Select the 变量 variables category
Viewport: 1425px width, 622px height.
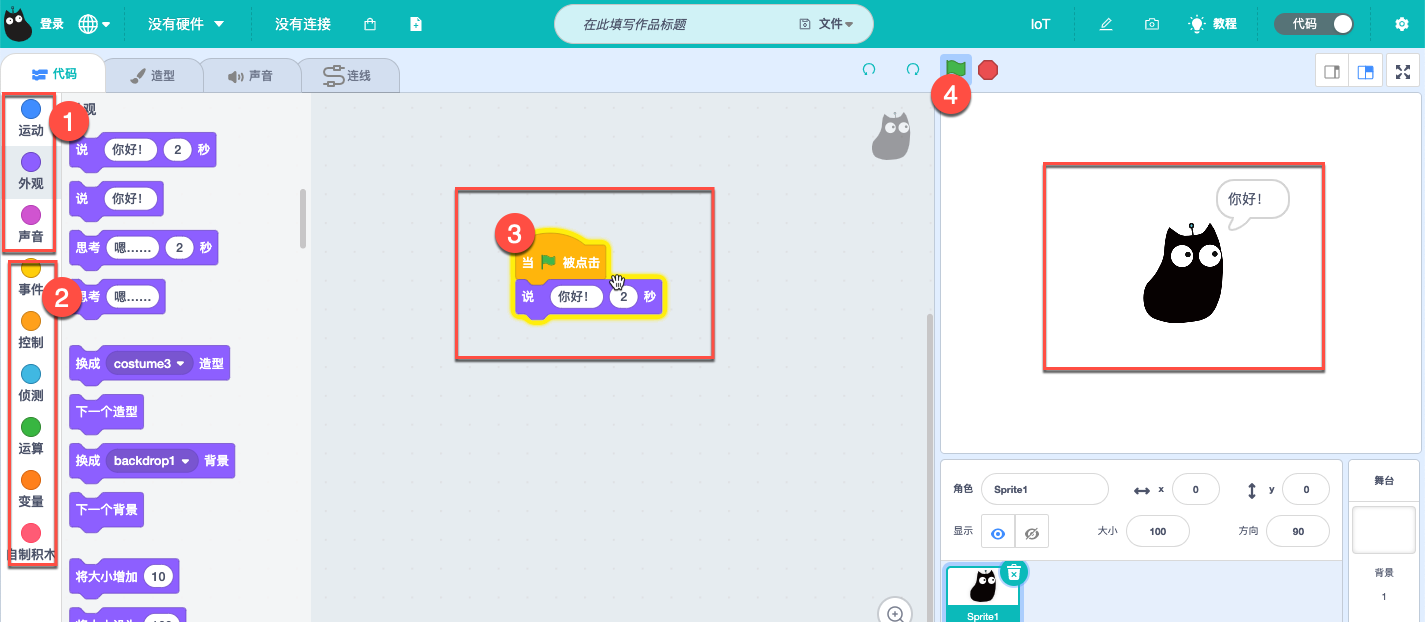coord(31,489)
